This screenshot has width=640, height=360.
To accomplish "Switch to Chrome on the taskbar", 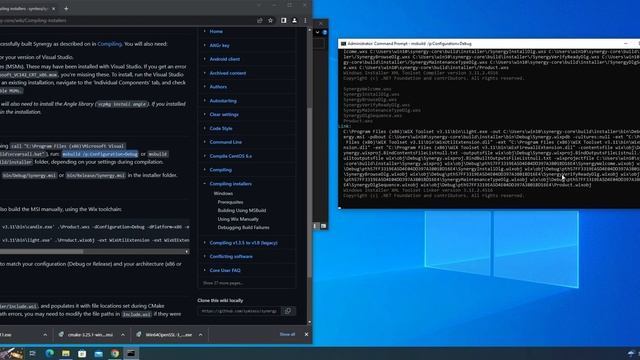I will point(115,353).
